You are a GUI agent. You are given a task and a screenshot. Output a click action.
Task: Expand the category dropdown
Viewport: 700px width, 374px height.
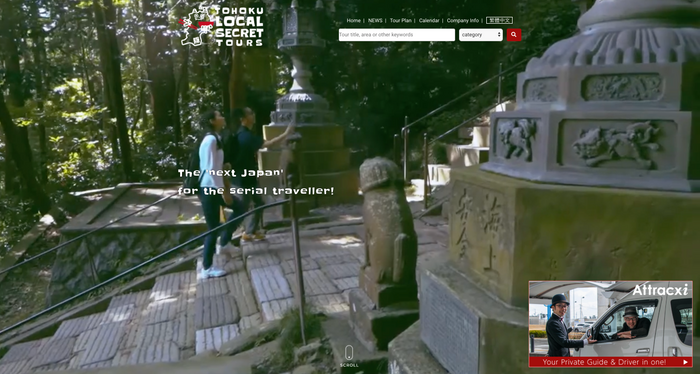(481, 35)
